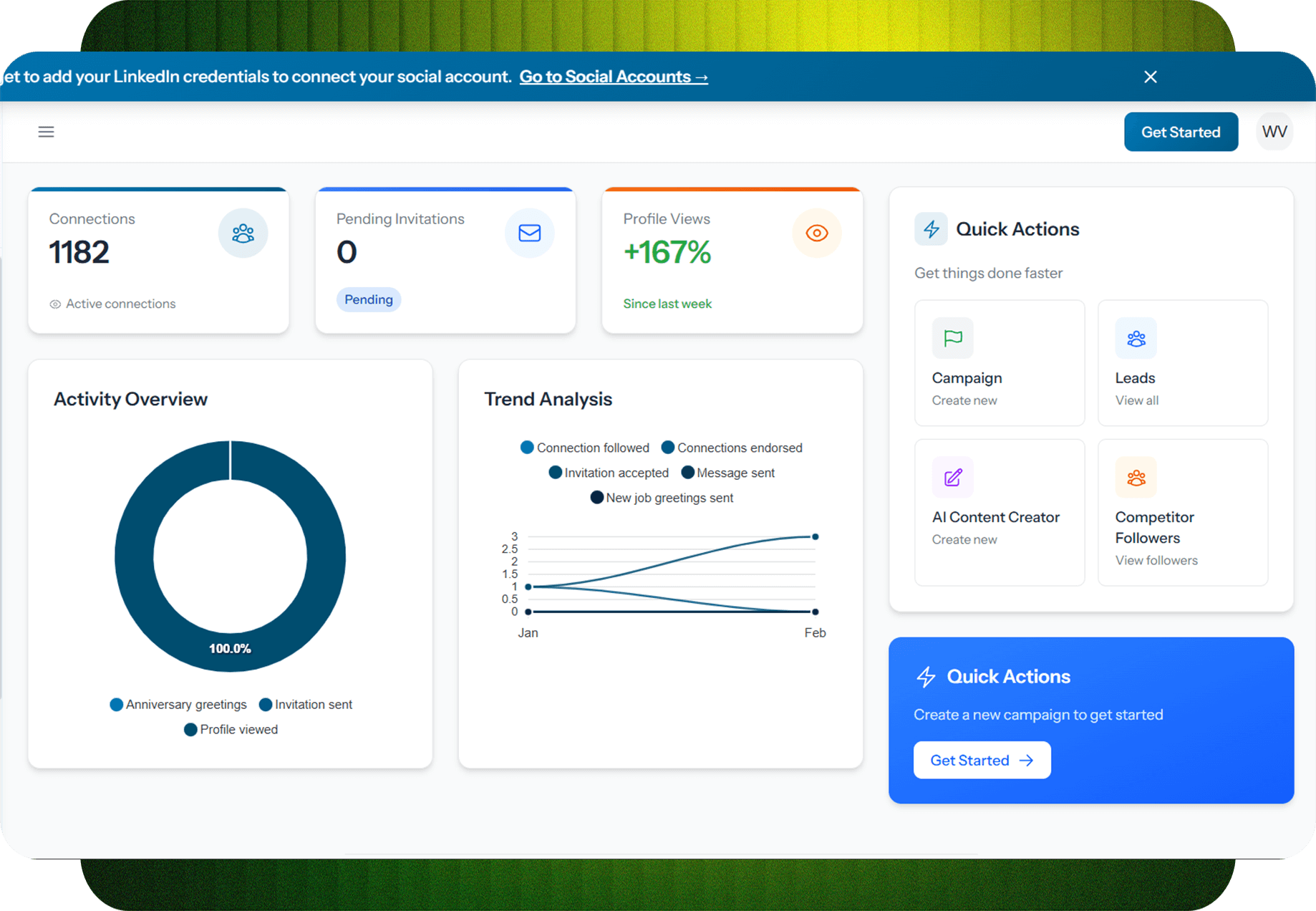The height and width of the screenshot is (911, 1316).
Task: Open the WV user avatar menu
Action: pyautogui.click(x=1274, y=132)
